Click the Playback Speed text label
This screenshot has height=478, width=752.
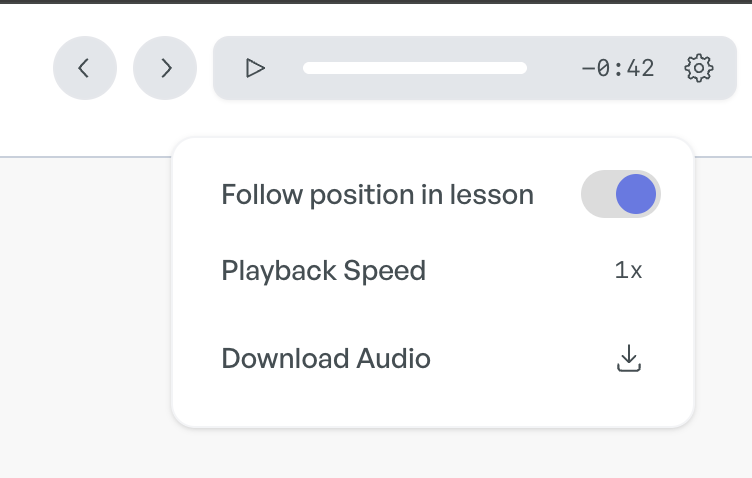tap(324, 271)
